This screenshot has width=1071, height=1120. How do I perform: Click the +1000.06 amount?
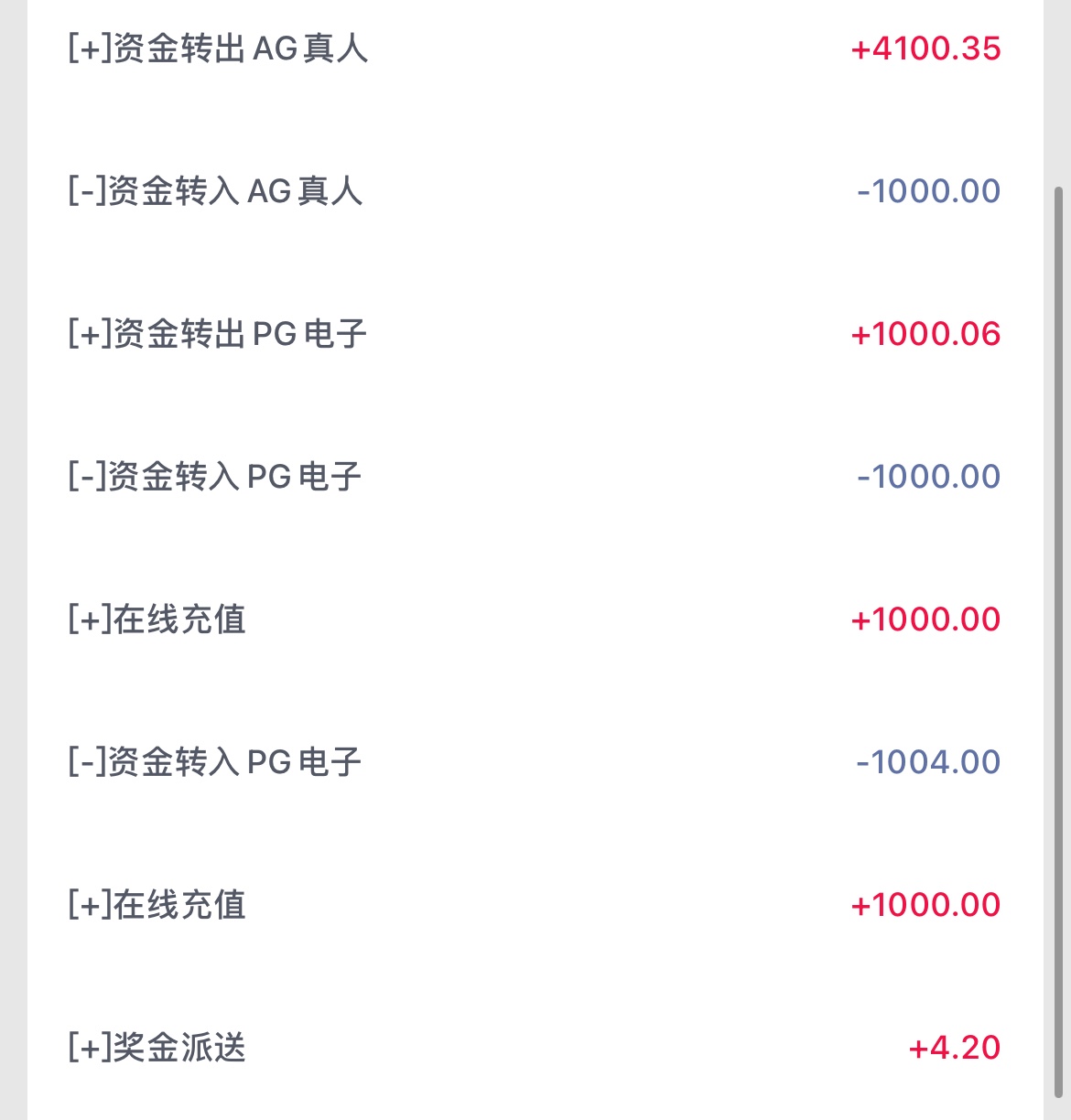pos(925,334)
